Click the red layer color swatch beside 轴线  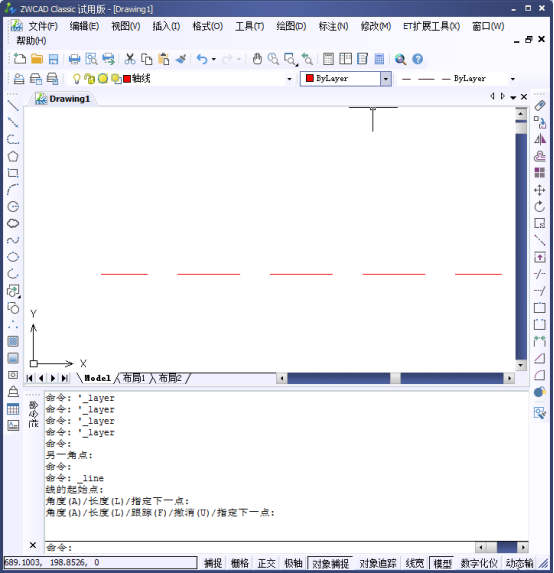pyautogui.click(x=127, y=79)
